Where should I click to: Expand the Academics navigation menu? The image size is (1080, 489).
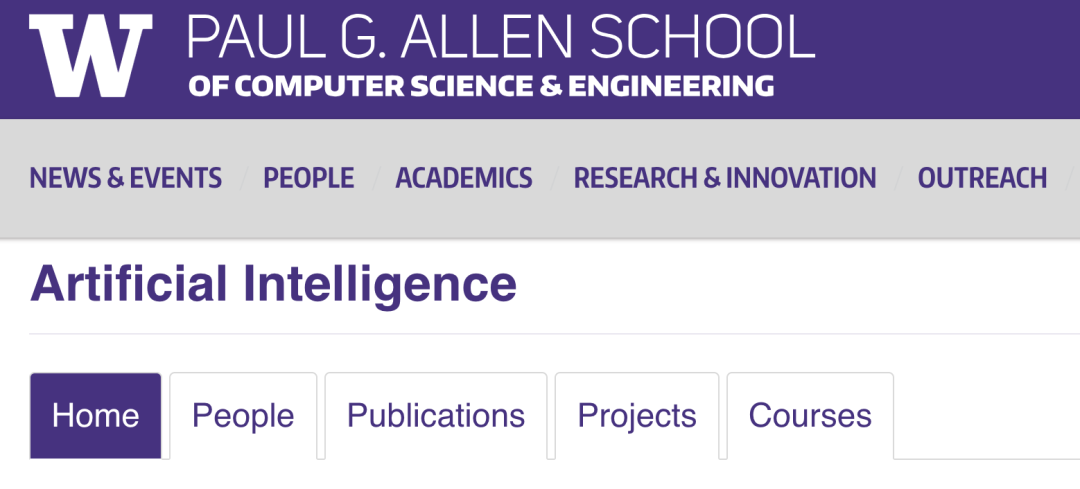(464, 178)
